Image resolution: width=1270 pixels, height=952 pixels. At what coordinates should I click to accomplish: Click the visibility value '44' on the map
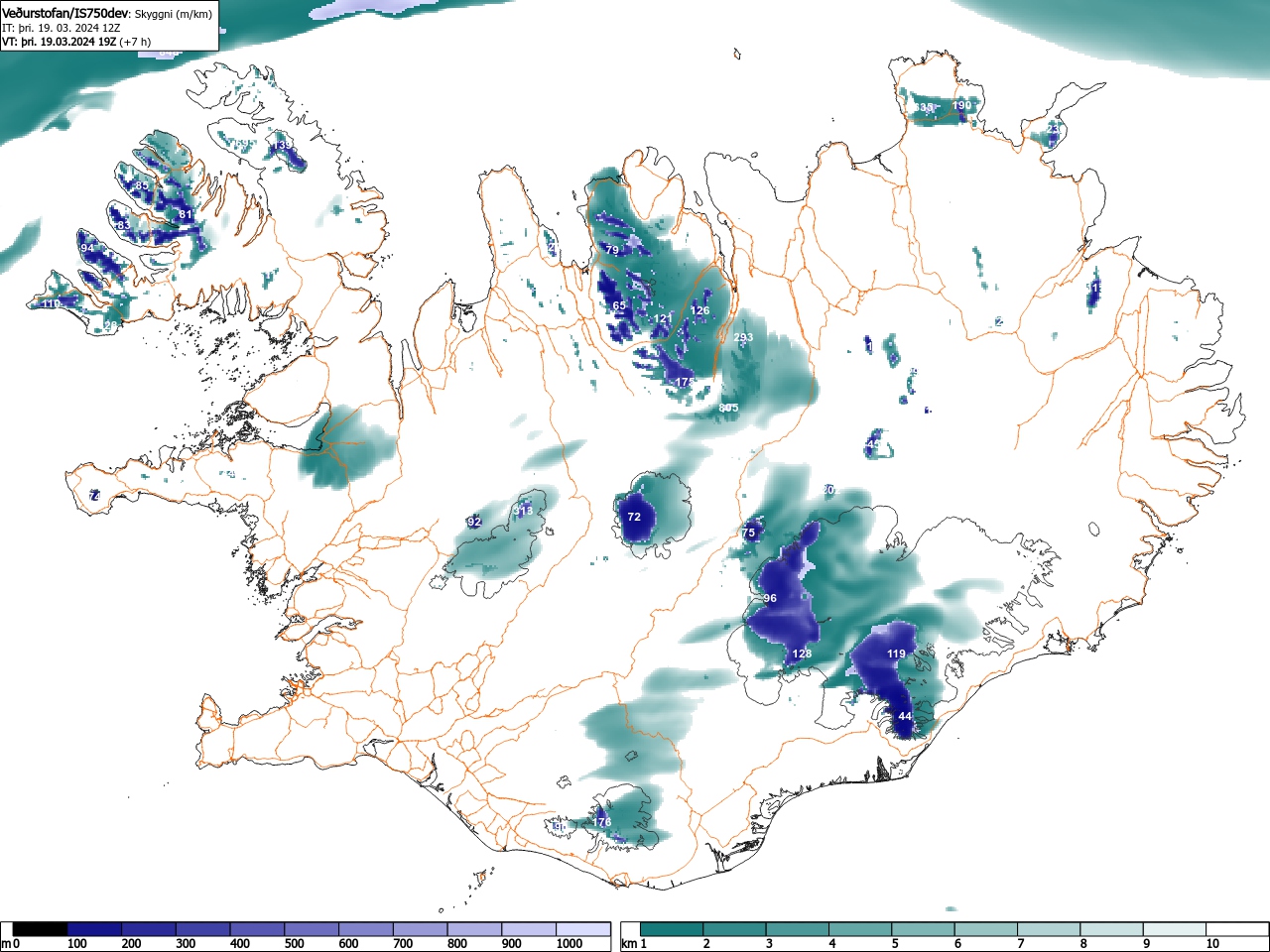click(x=904, y=716)
